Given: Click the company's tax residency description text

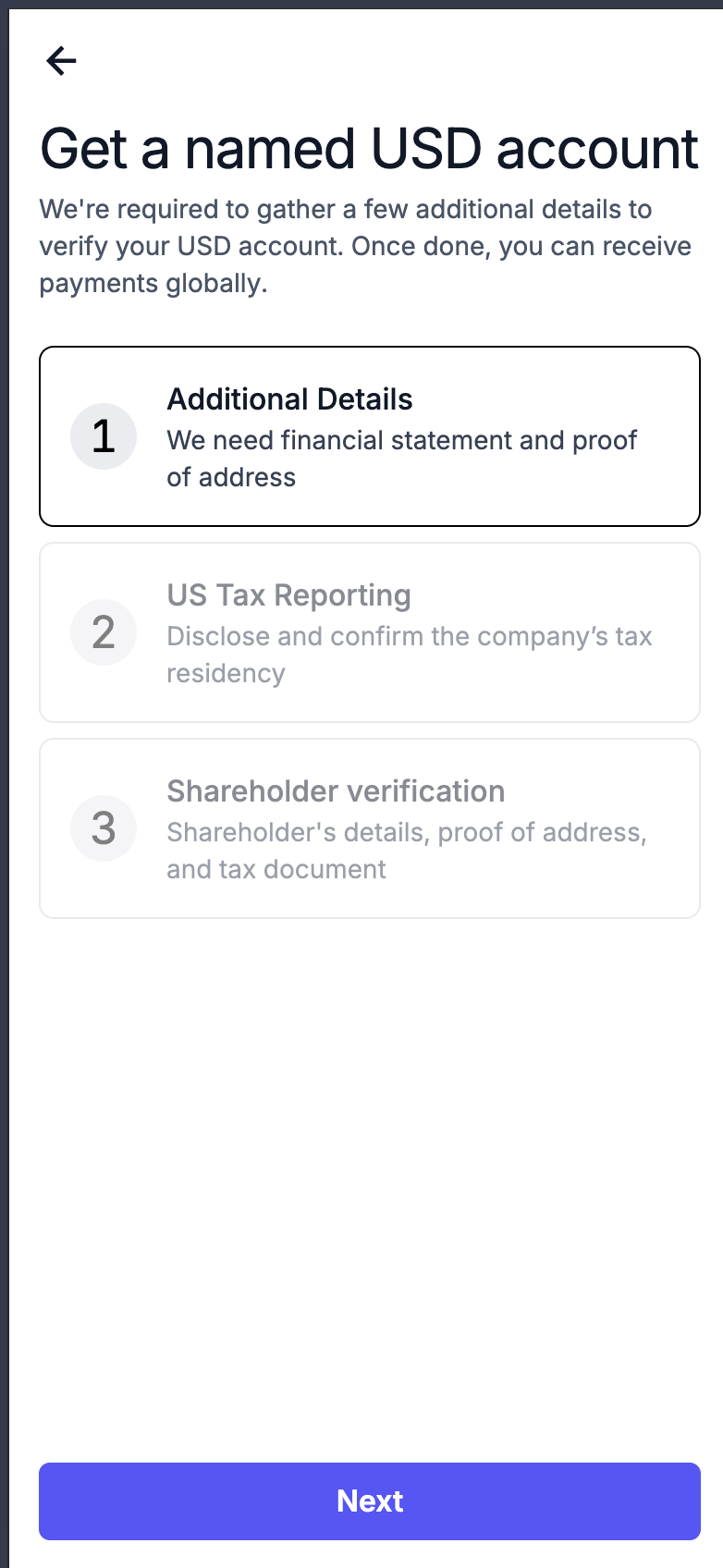Looking at the screenshot, I should tap(410, 655).
